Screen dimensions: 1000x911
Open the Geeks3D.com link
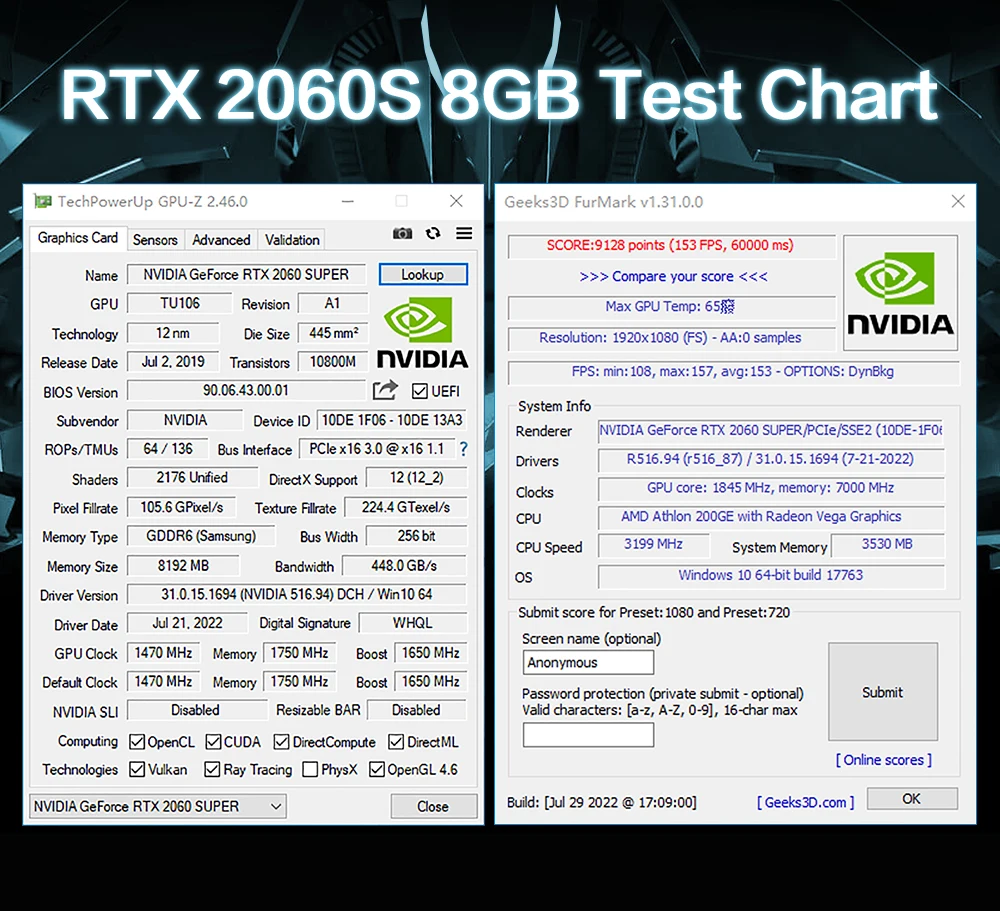pyautogui.click(x=805, y=803)
